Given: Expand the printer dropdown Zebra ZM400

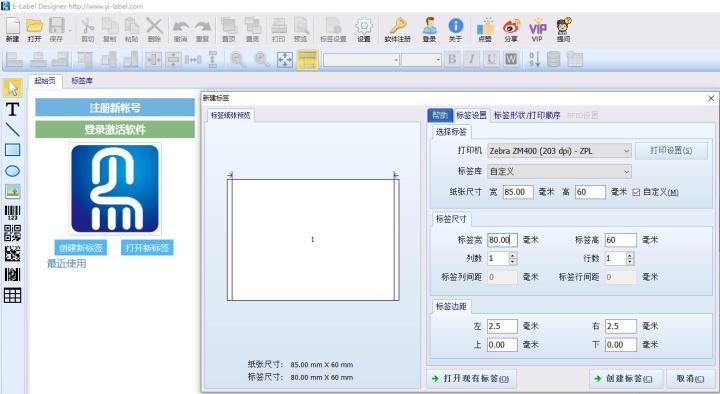Looking at the screenshot, I should (x=559, y=151).
